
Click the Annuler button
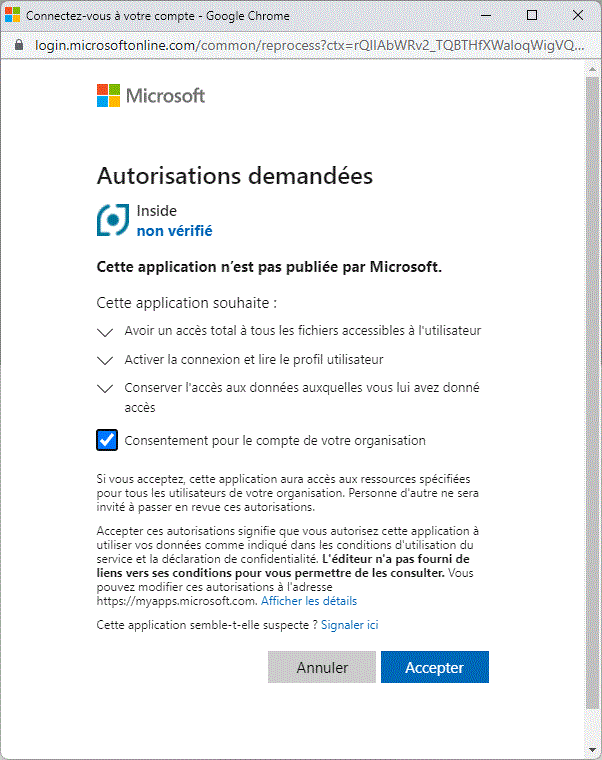point(322,667)
